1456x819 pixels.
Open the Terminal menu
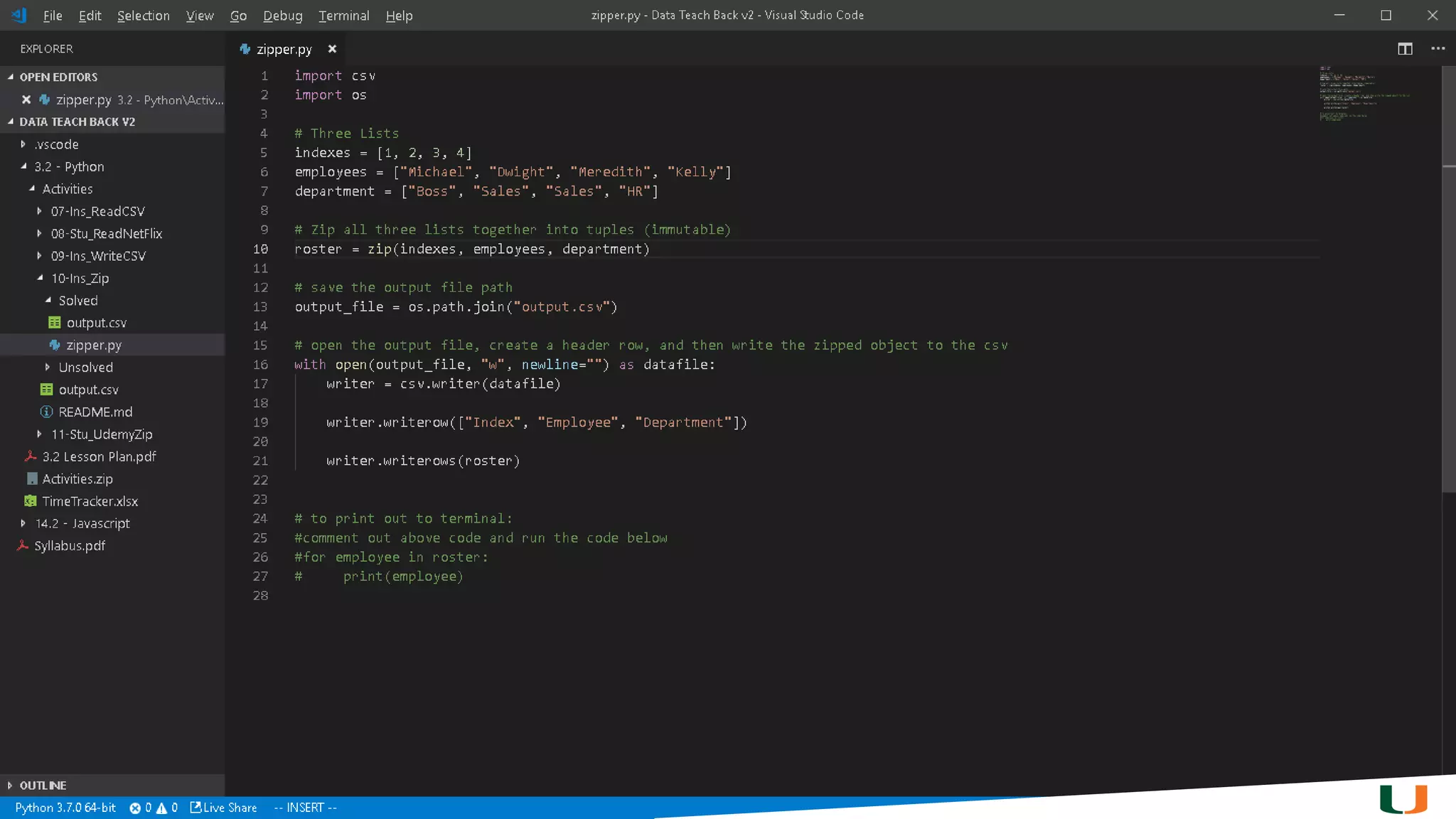(x=343, y=16)
